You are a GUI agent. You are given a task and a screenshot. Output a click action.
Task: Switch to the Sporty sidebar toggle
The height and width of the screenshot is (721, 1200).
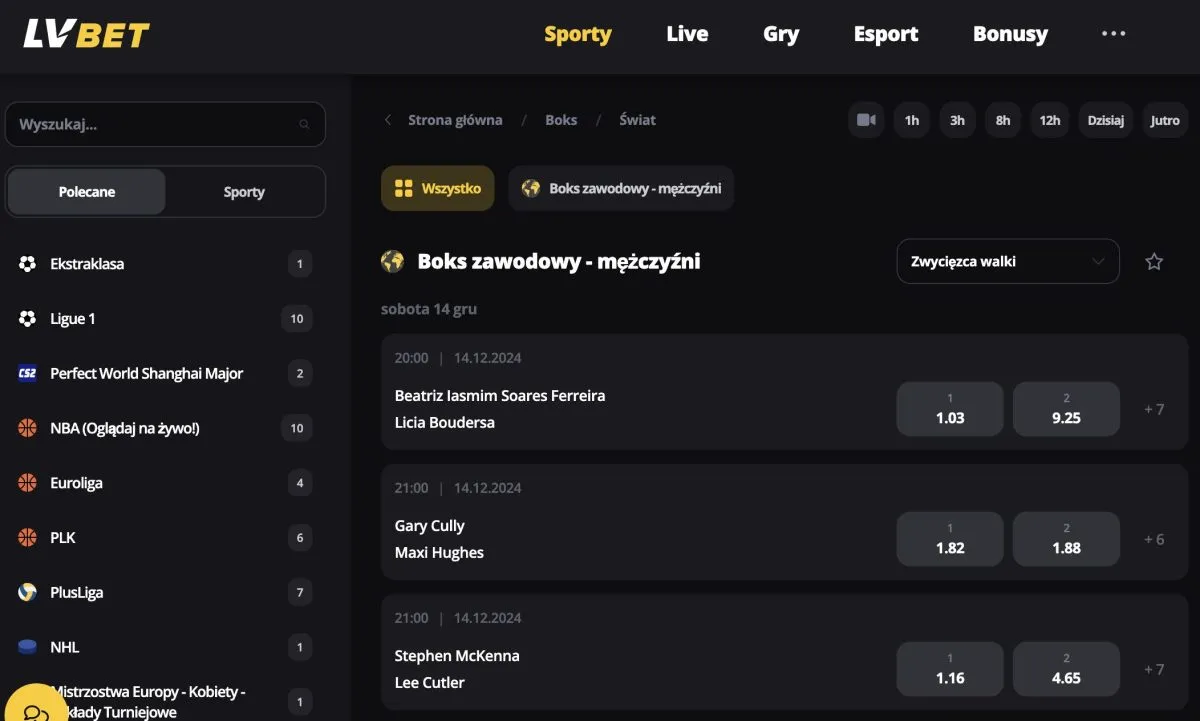[x=244, y=192]
